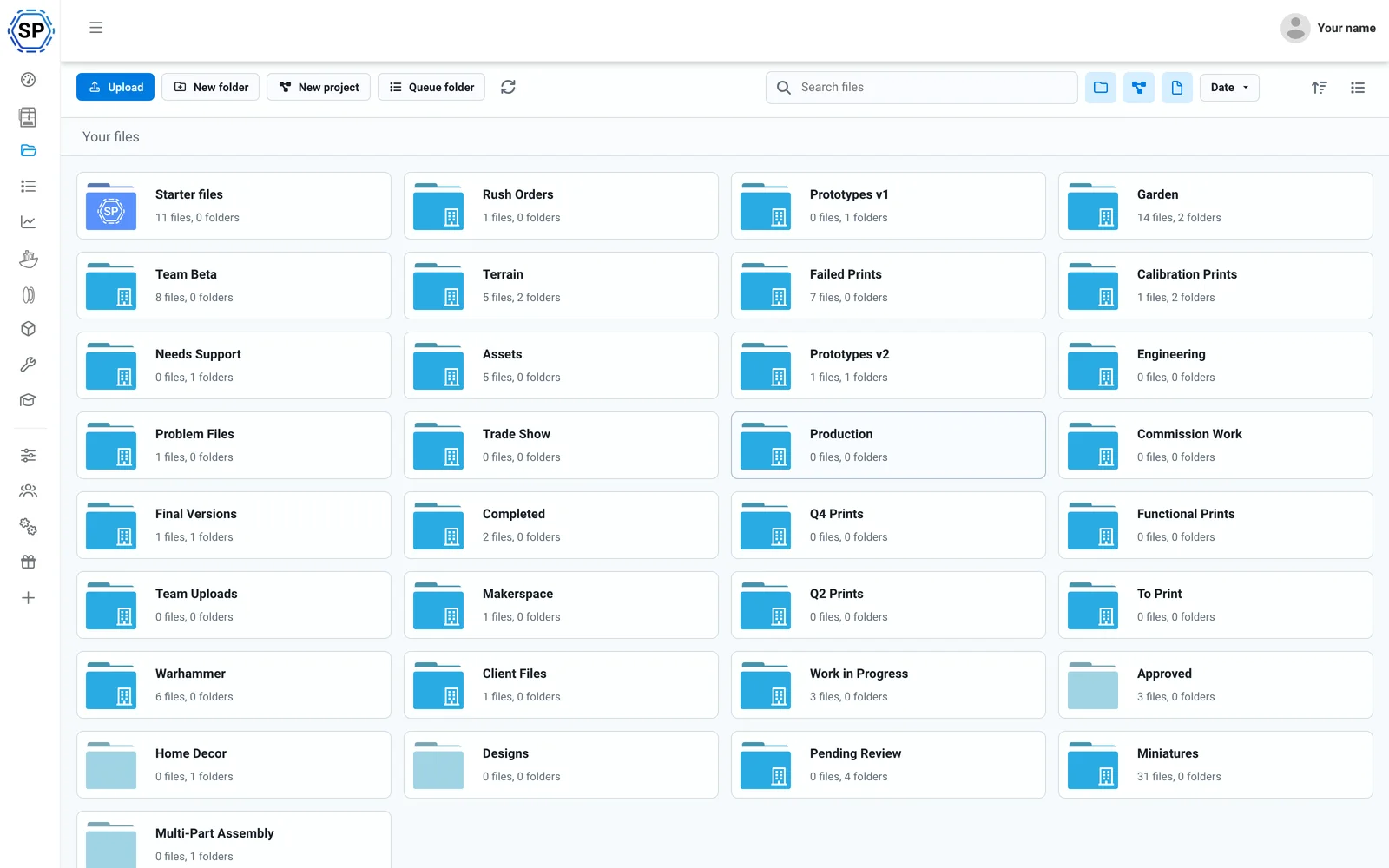Screen dimensions: 1389x868
Task: Open the filament spool icon in the sidebar
Action: (28, 295)
